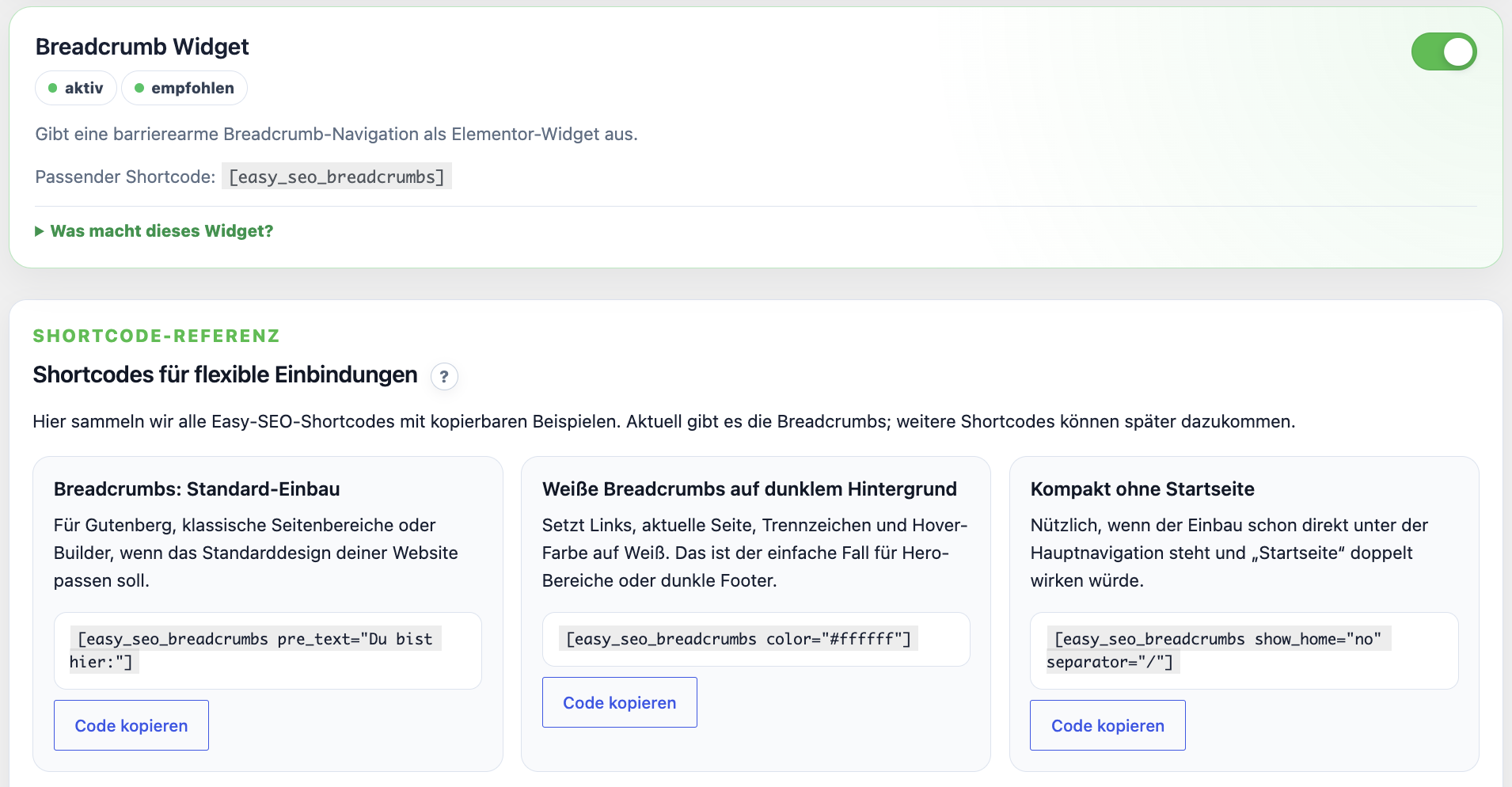Click the Breadcrumb Widget heading

142,47
